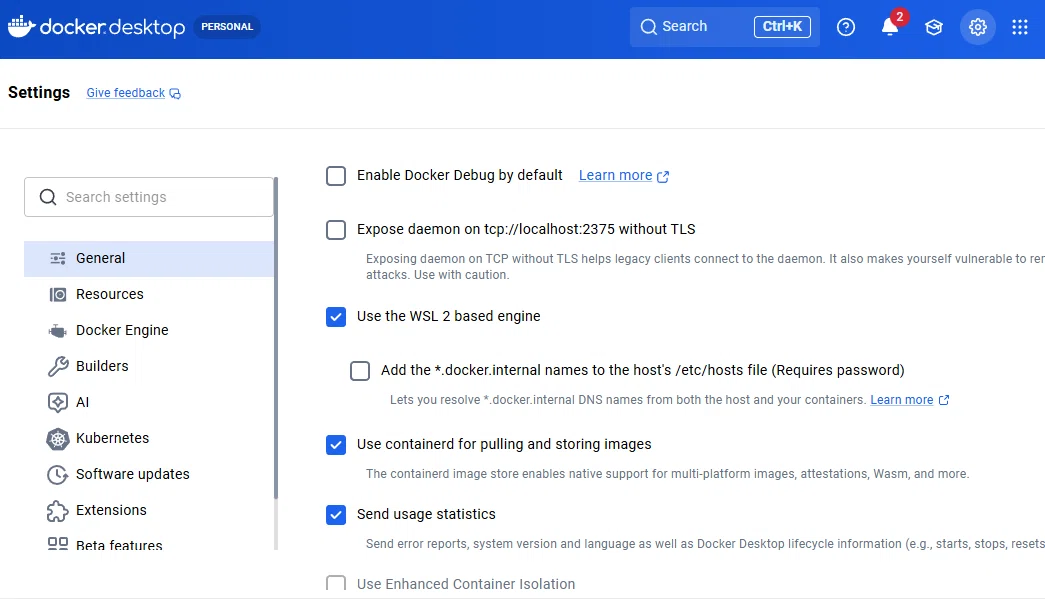Open notifications bell icon
Viewport: 1045px width, 599px height.
point(890,27)
